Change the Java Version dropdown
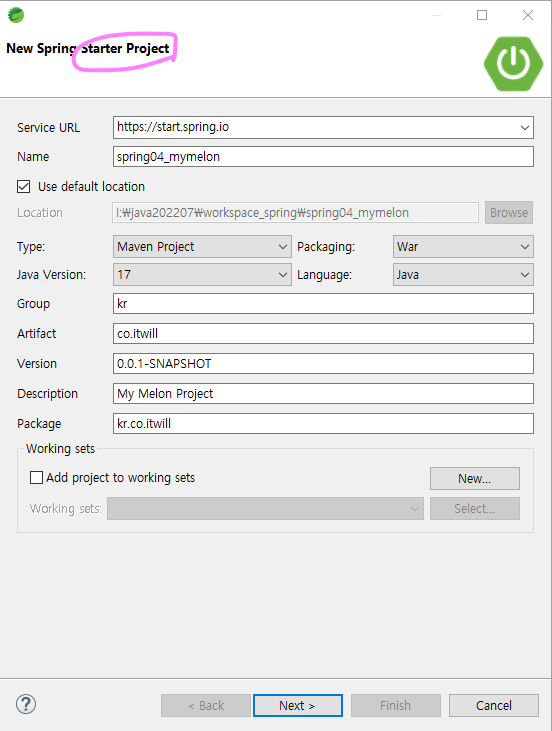This screenshot has width=552, height=731. point(202,275)
